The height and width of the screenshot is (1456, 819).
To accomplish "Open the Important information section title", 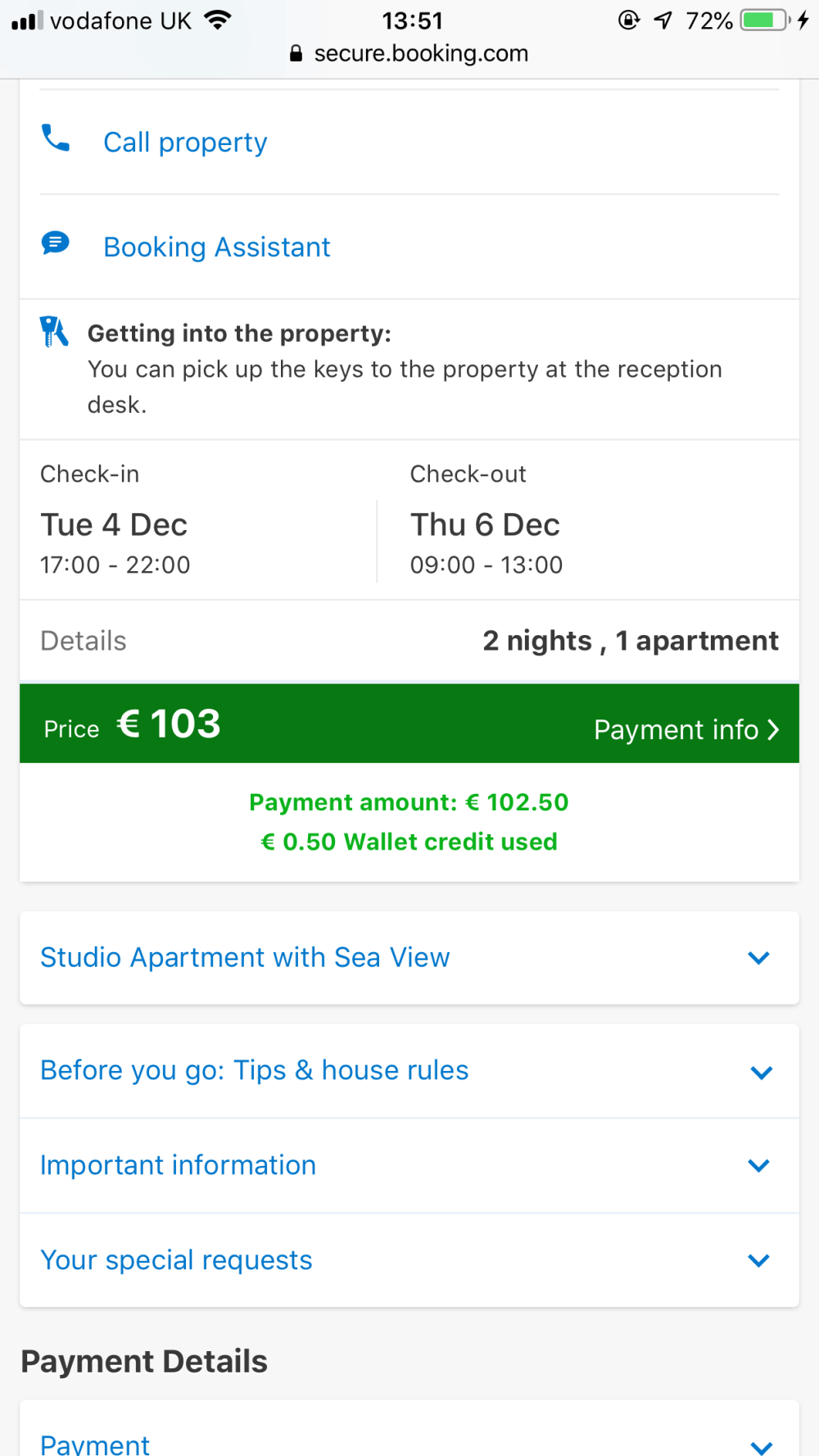I will [178, 1165].
